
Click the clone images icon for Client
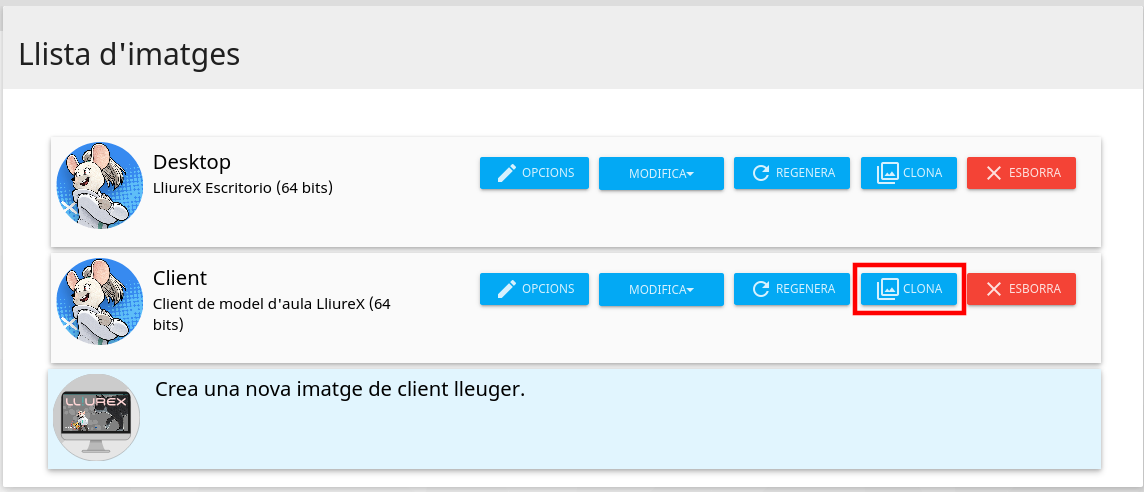click(x=886, y=289)
